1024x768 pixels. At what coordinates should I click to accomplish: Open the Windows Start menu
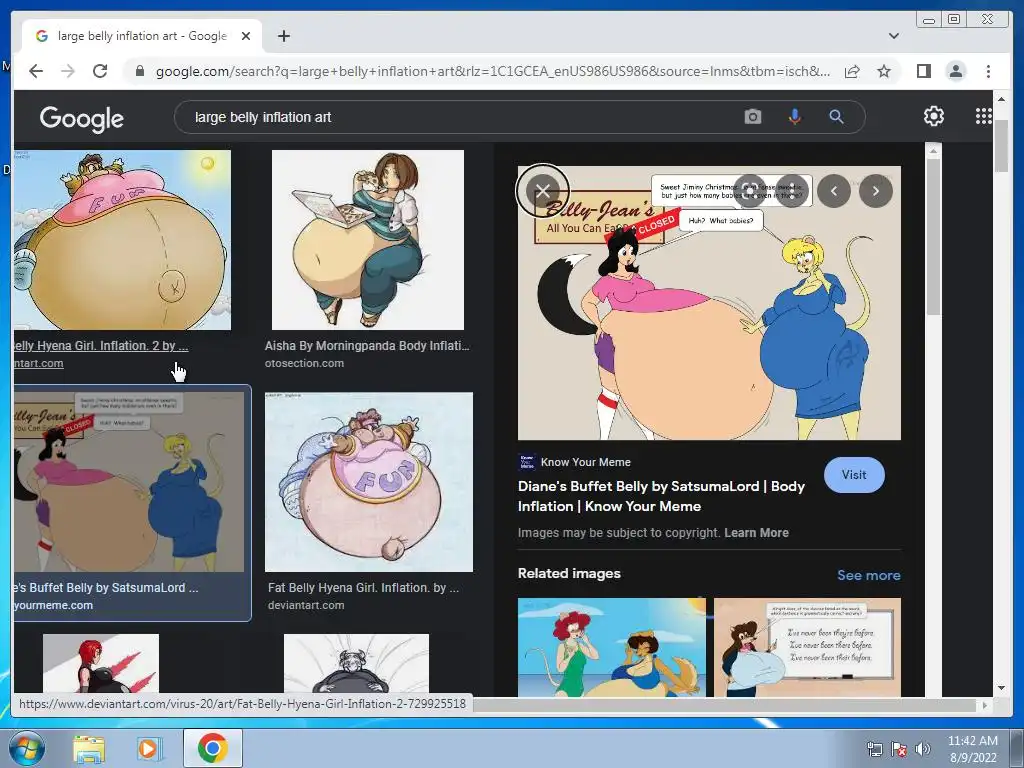pos(27,748)
